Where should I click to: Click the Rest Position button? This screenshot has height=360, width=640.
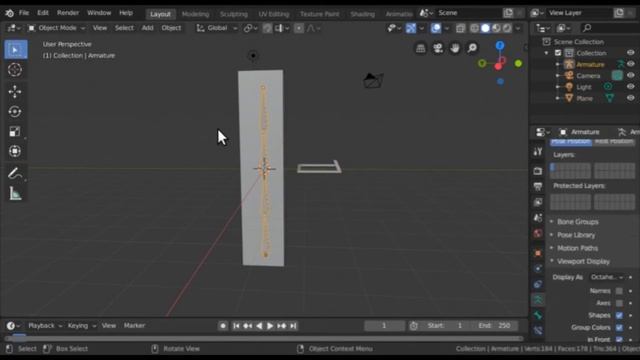[614, 142]
